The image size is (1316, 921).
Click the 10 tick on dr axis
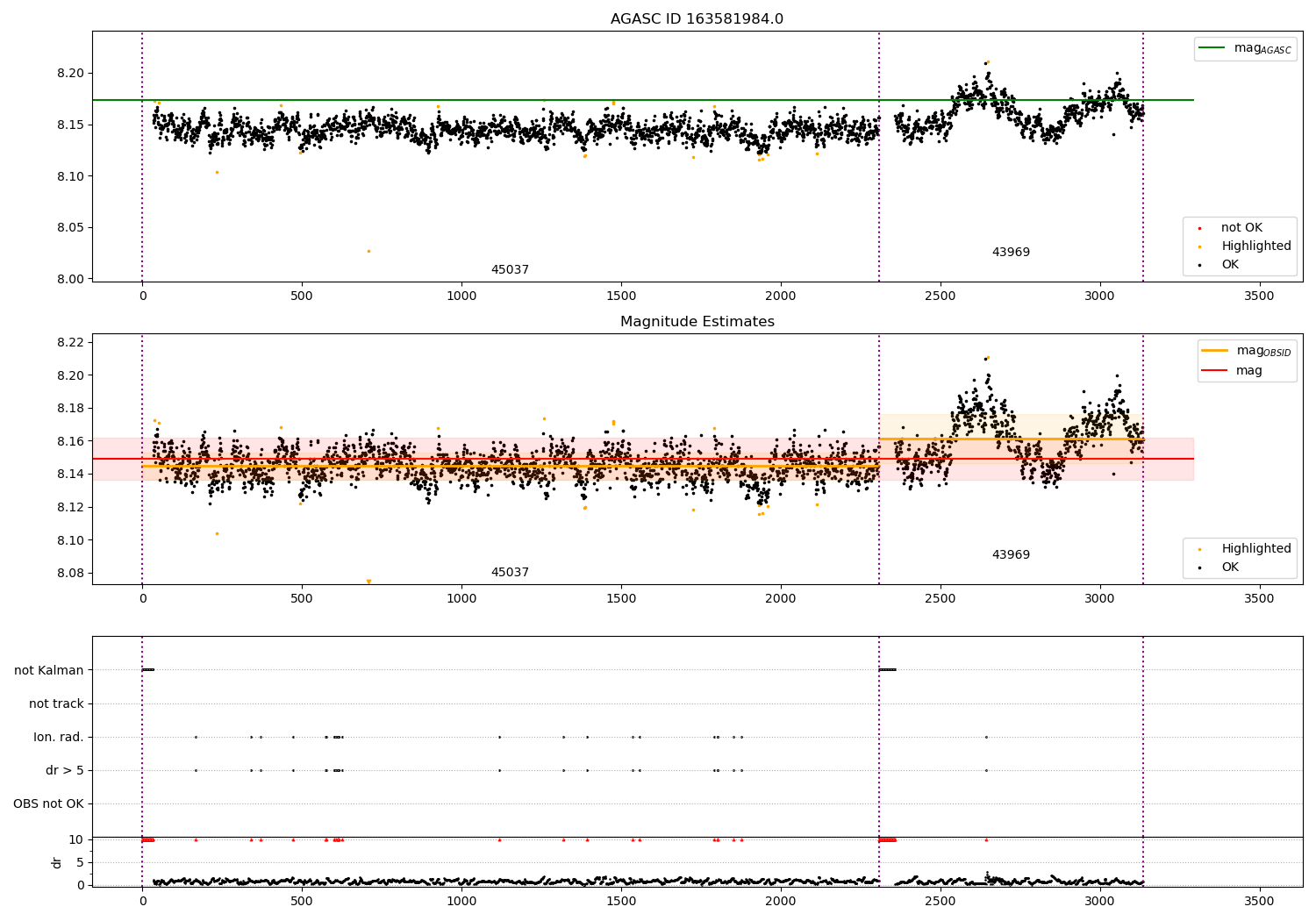coord(76,840)
